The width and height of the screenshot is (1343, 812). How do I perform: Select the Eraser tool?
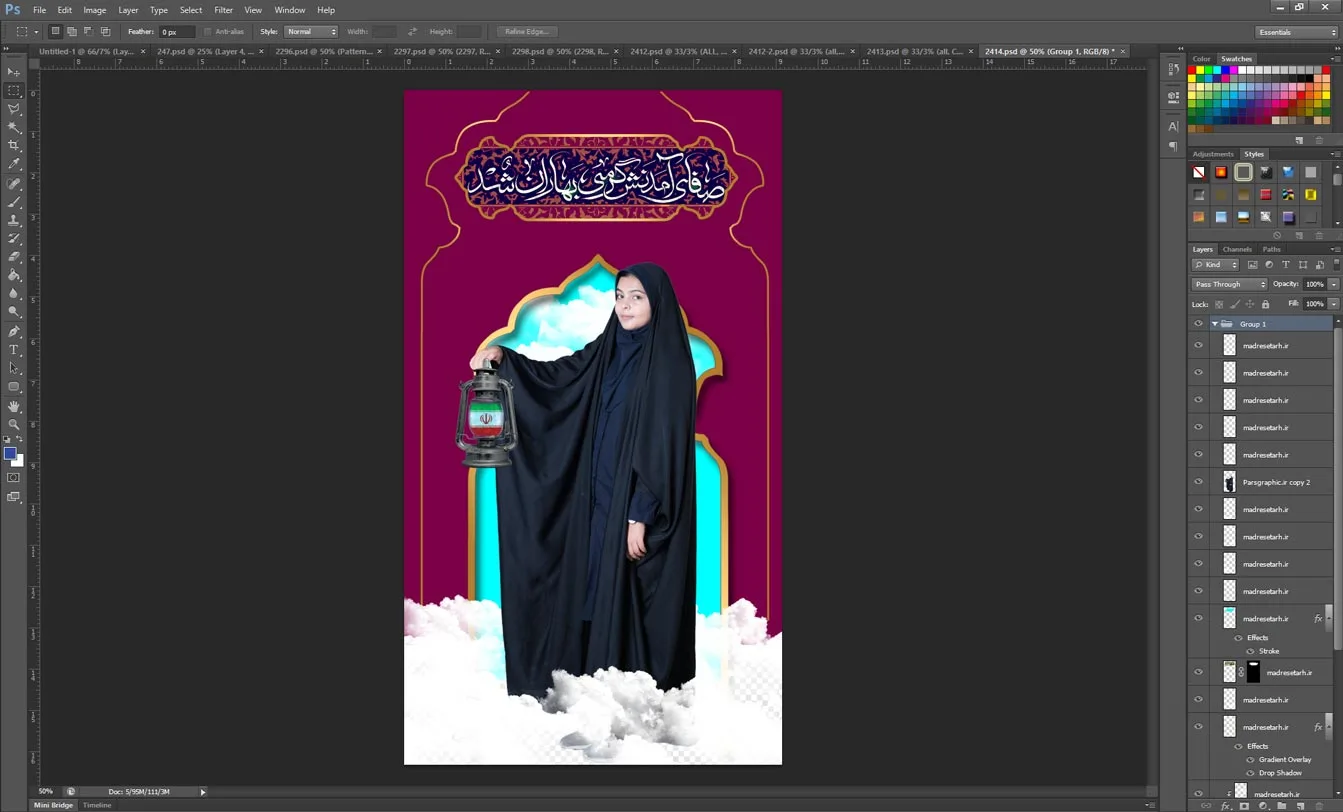[14, 257]
